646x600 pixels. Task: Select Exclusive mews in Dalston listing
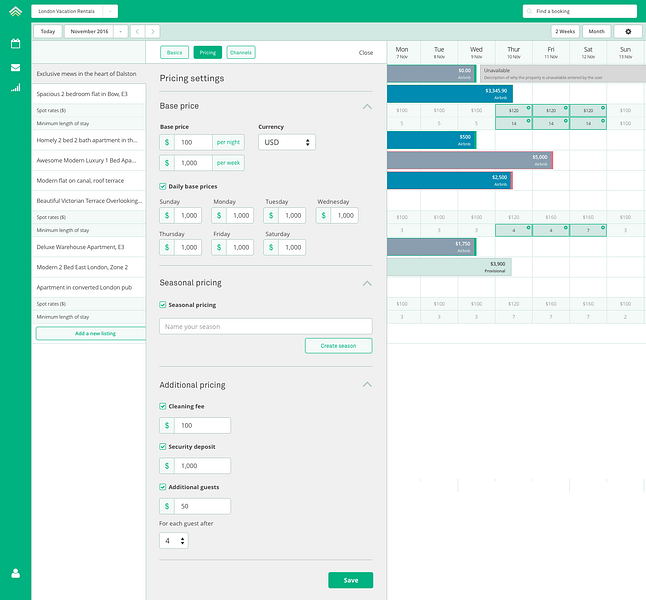point(89,74)
